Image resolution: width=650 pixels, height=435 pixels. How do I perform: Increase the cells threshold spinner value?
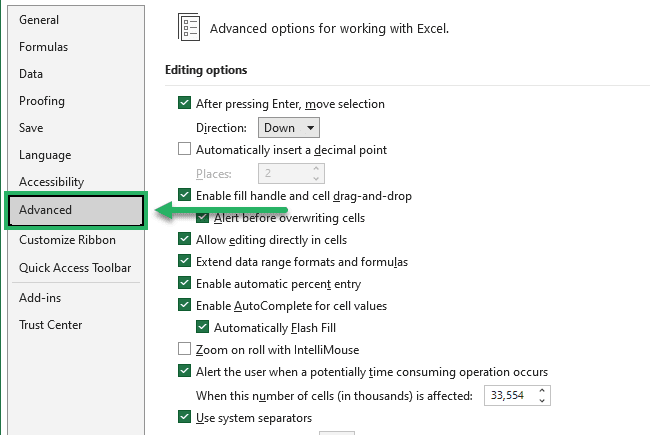pos(542,391)
